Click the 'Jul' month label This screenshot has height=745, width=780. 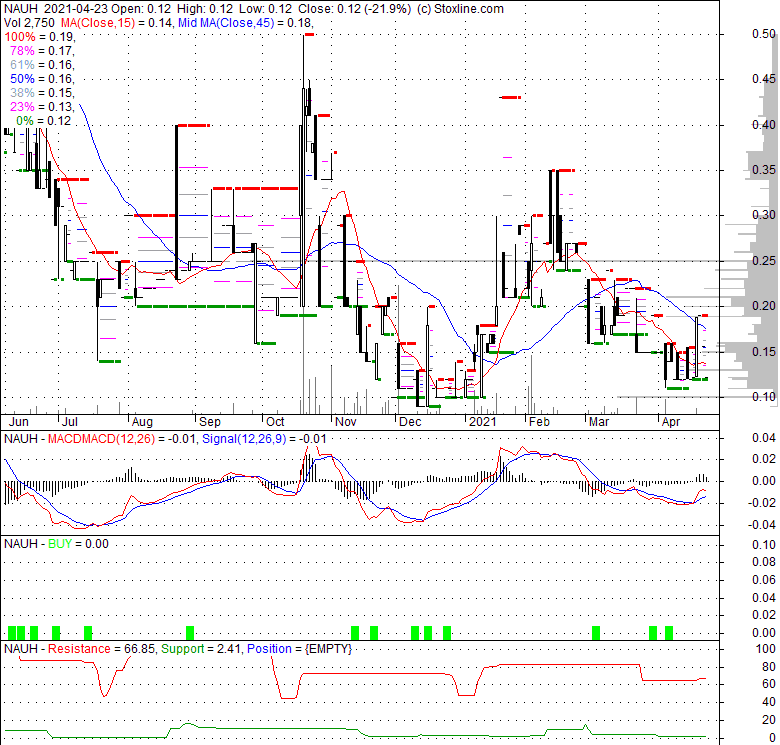pyautogui.click(x=70, y=422)
